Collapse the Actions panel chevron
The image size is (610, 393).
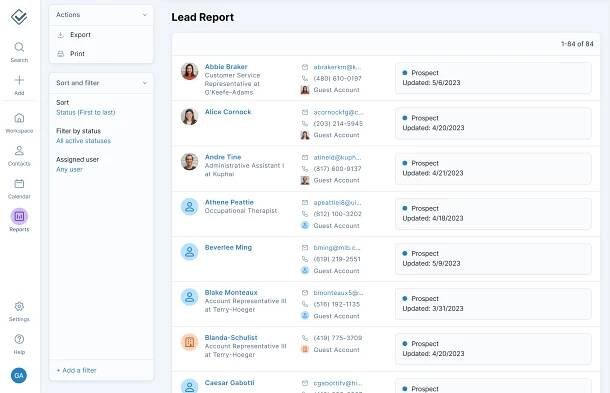pyautogui.click(x=145, y=15)
